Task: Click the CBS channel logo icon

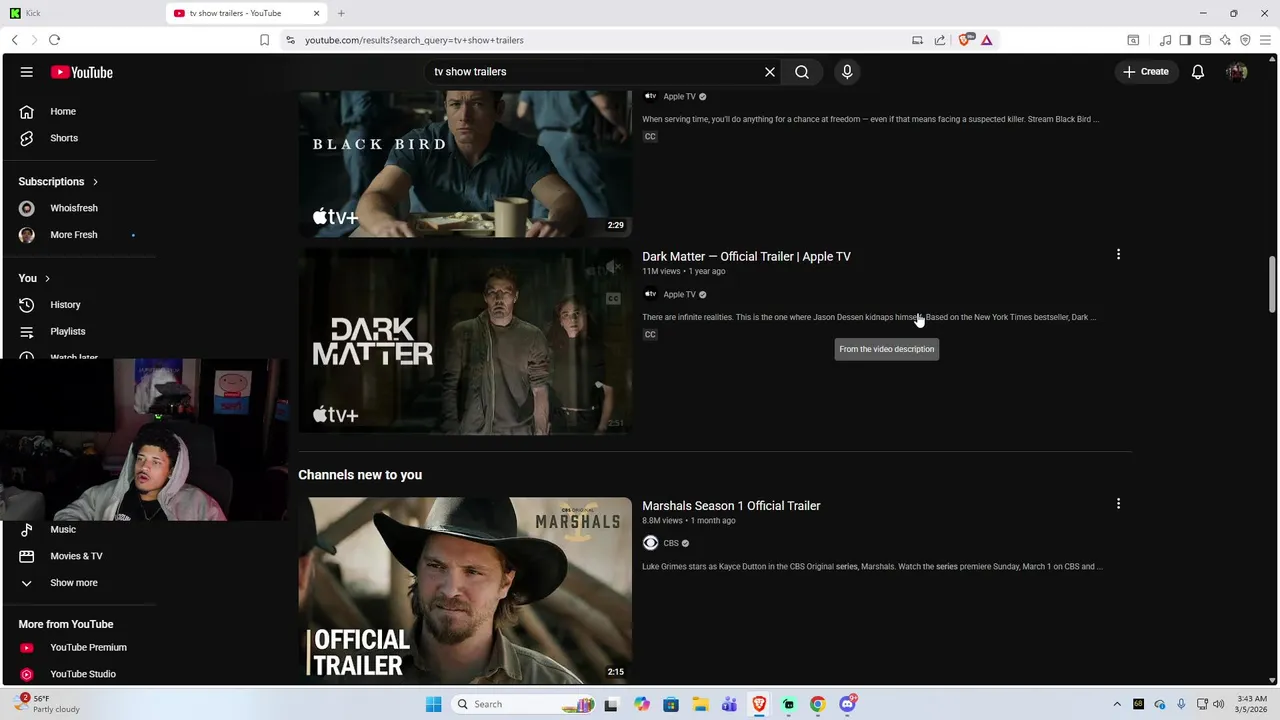Action: [650, 543]
